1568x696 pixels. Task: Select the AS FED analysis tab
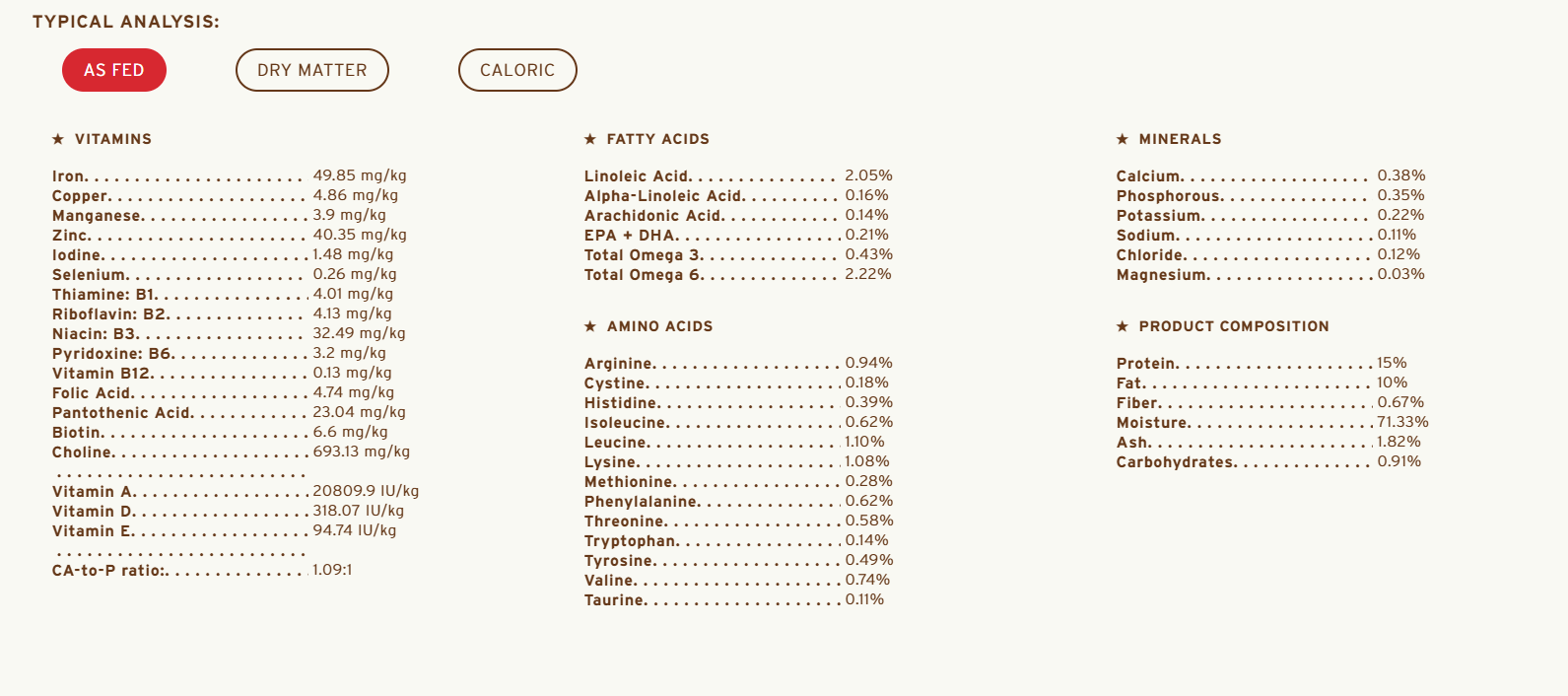click(x=114, y=70)
